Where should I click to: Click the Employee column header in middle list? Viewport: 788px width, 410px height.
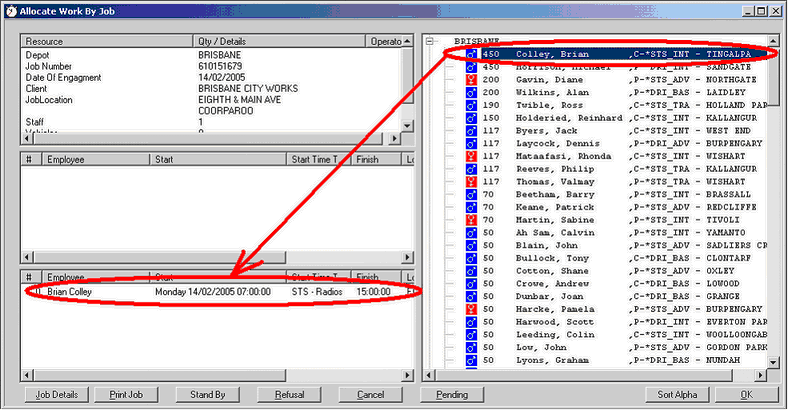pyautogui.click(x=96, y=159)
